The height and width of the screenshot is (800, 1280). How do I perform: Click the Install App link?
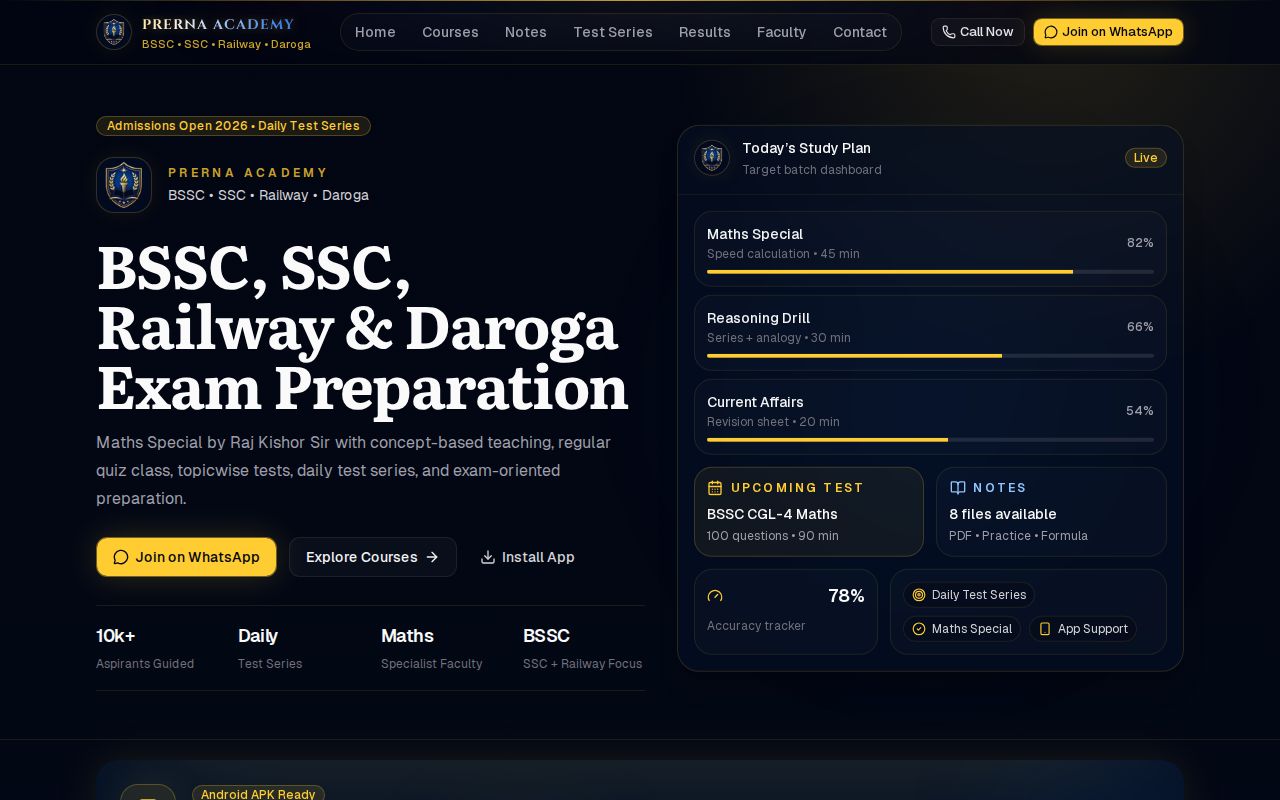click(x=527, y=557)
